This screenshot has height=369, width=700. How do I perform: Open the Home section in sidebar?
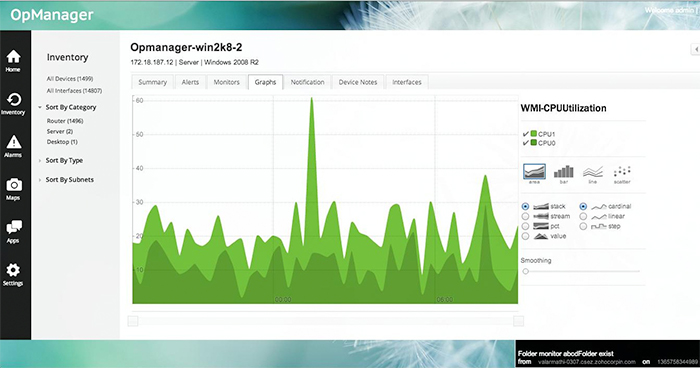13,61
